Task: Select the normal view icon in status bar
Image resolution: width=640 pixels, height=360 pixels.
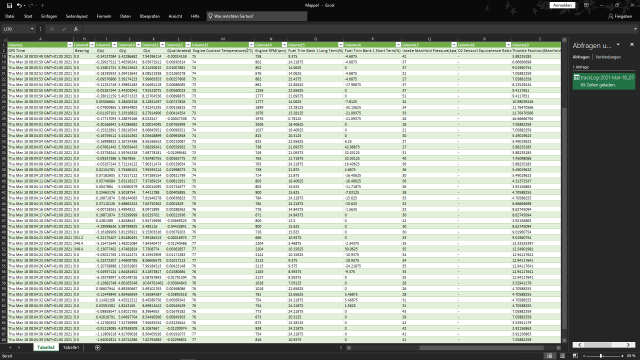Action: pyautogui.click(x=549, y=356)
